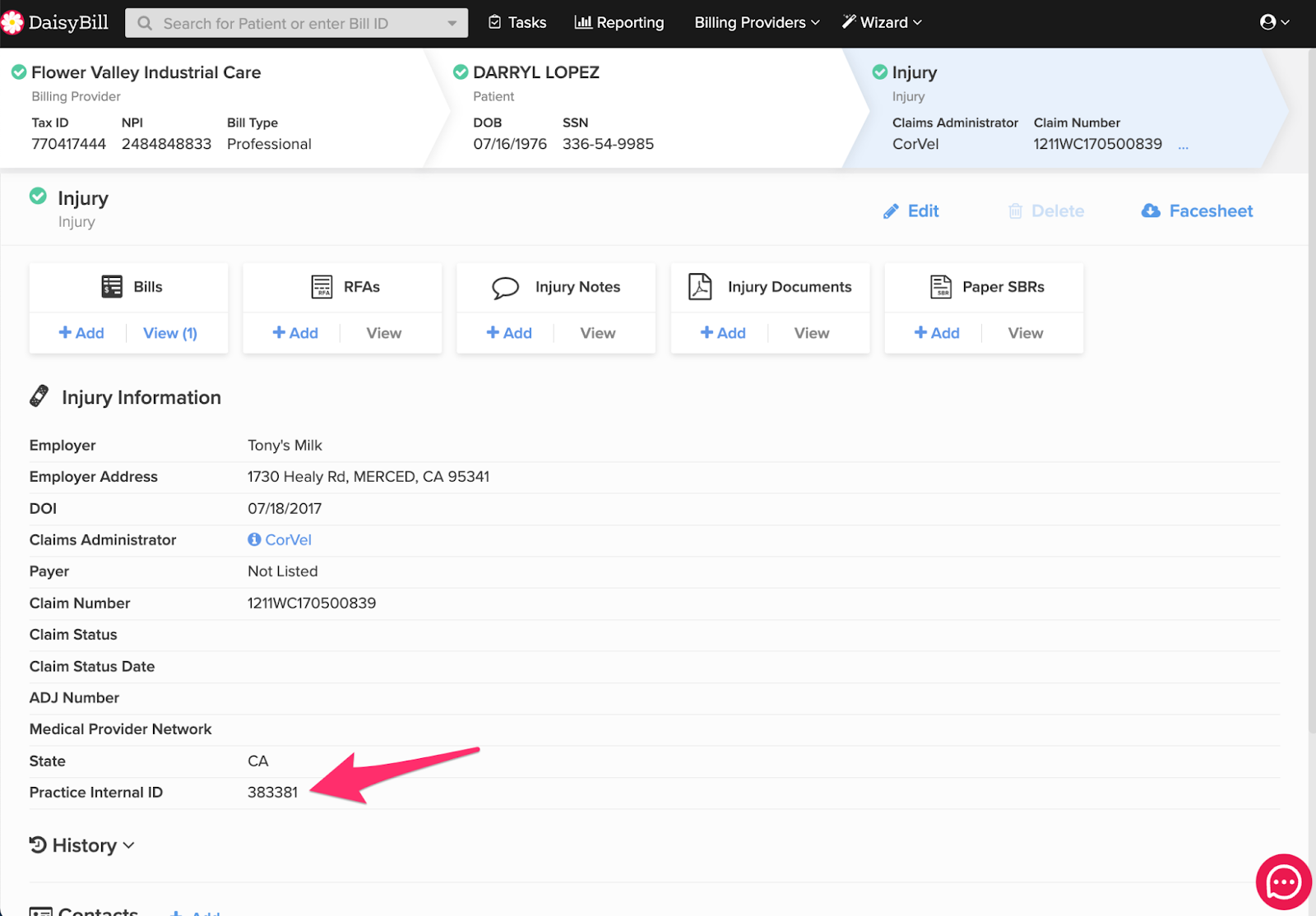This screenshot has height=916, width=1316.
Task: Open the Wizard dropdown menu
Action: tap(882, 22)
